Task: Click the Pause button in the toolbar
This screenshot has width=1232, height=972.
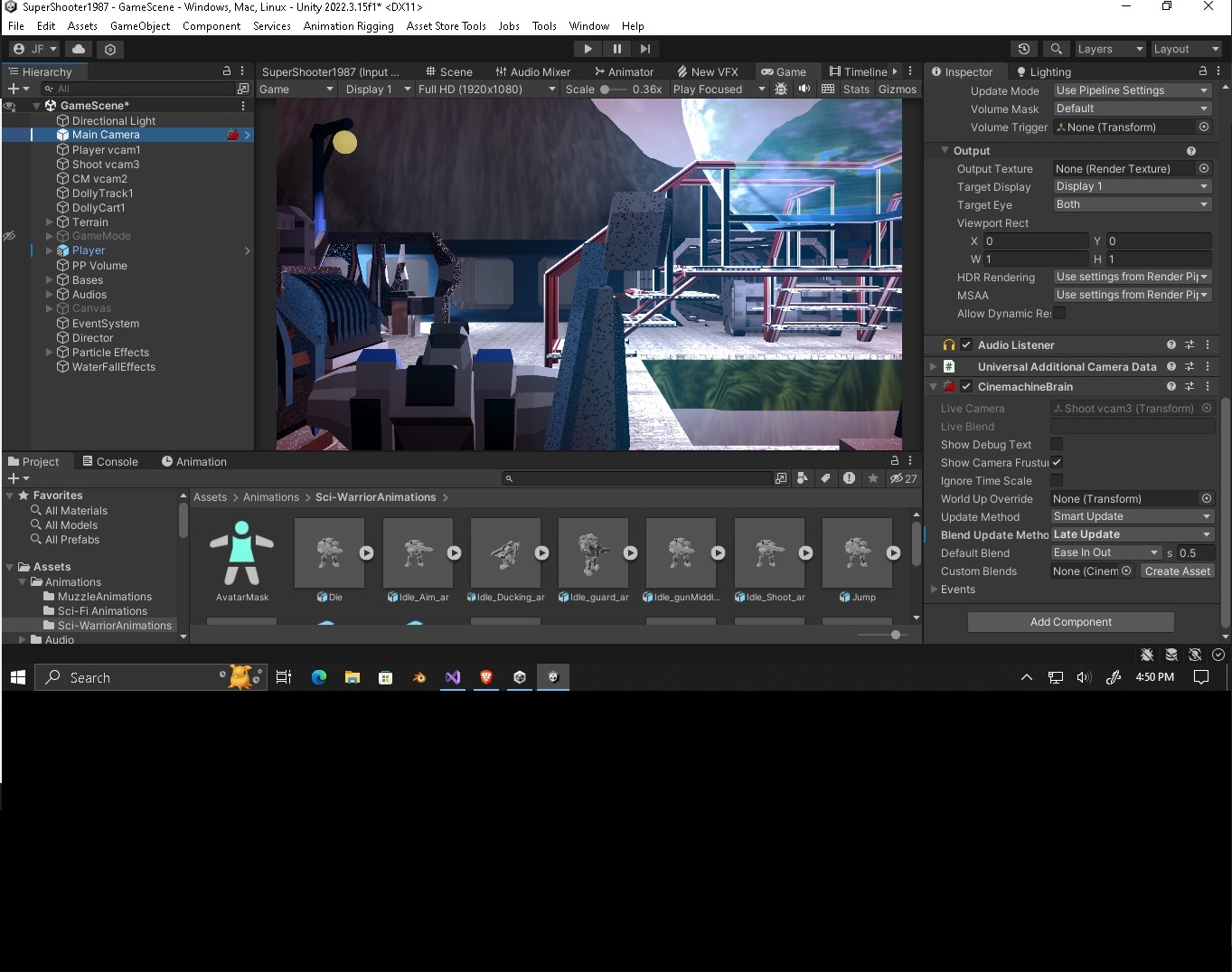Action: point(617,49)
